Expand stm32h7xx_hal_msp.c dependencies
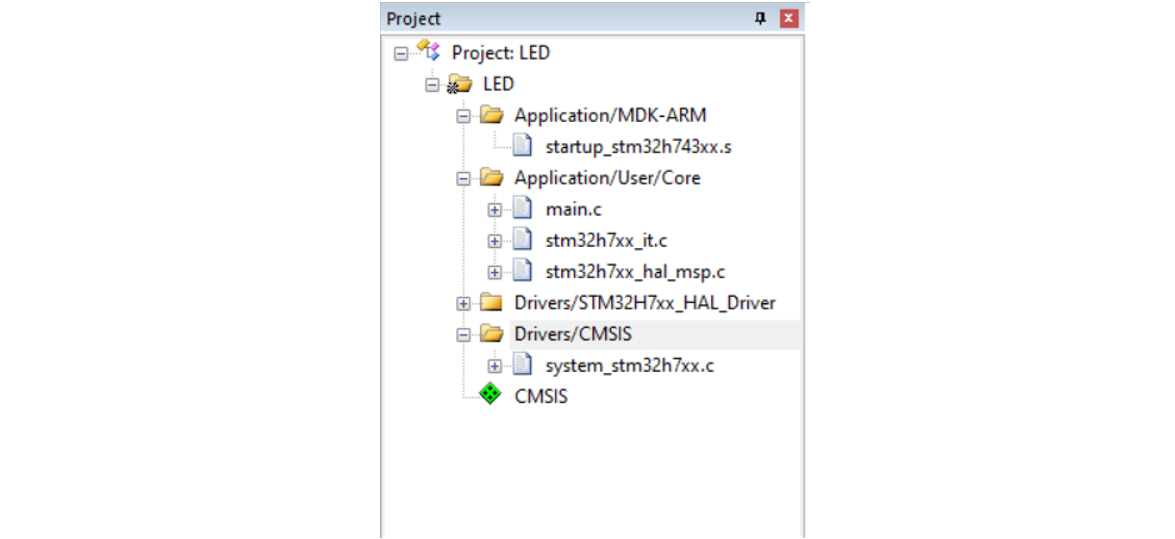The image size is (1175, 539). pos(494,273)
